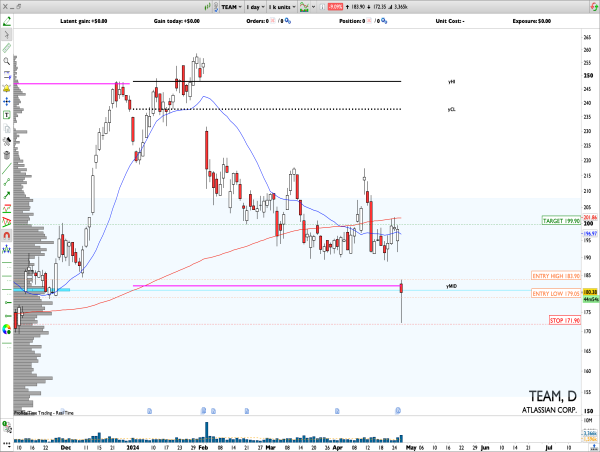600x452 pixels.
Task: Click the blue arrow shift-chart tool
Action: 7,75
